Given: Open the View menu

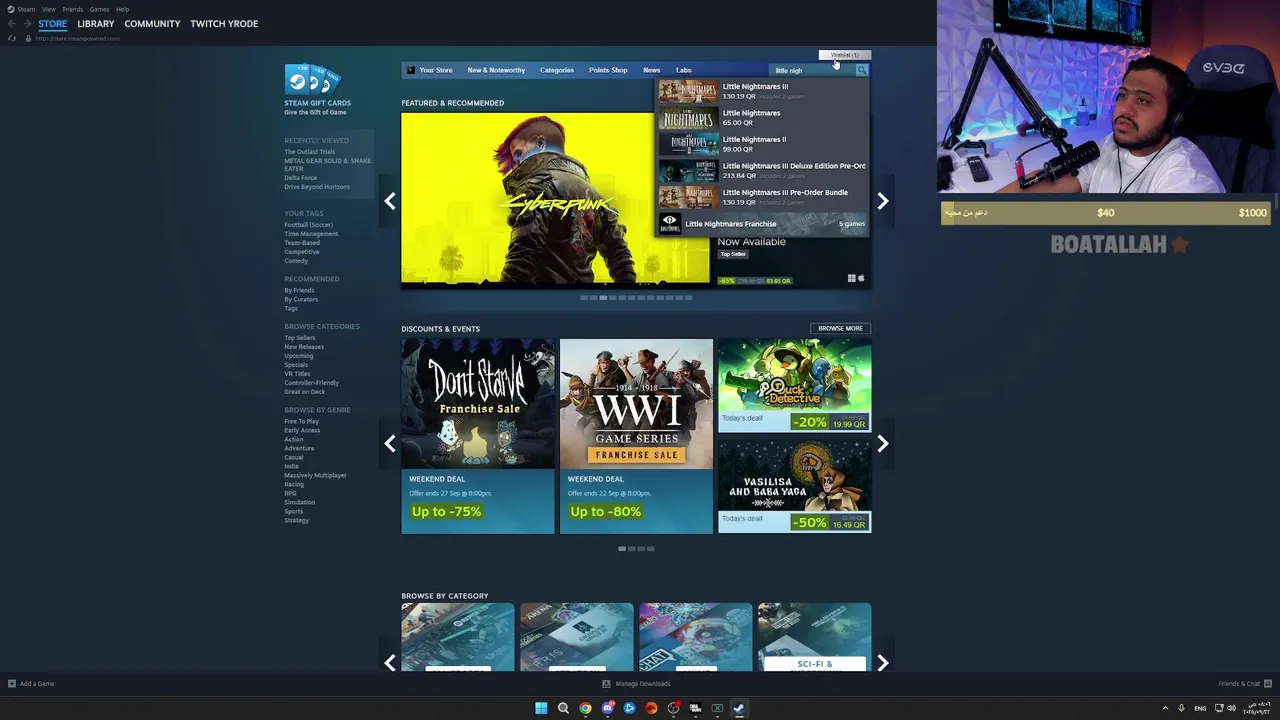Looking at the screenshot, I should click(49, 9).
